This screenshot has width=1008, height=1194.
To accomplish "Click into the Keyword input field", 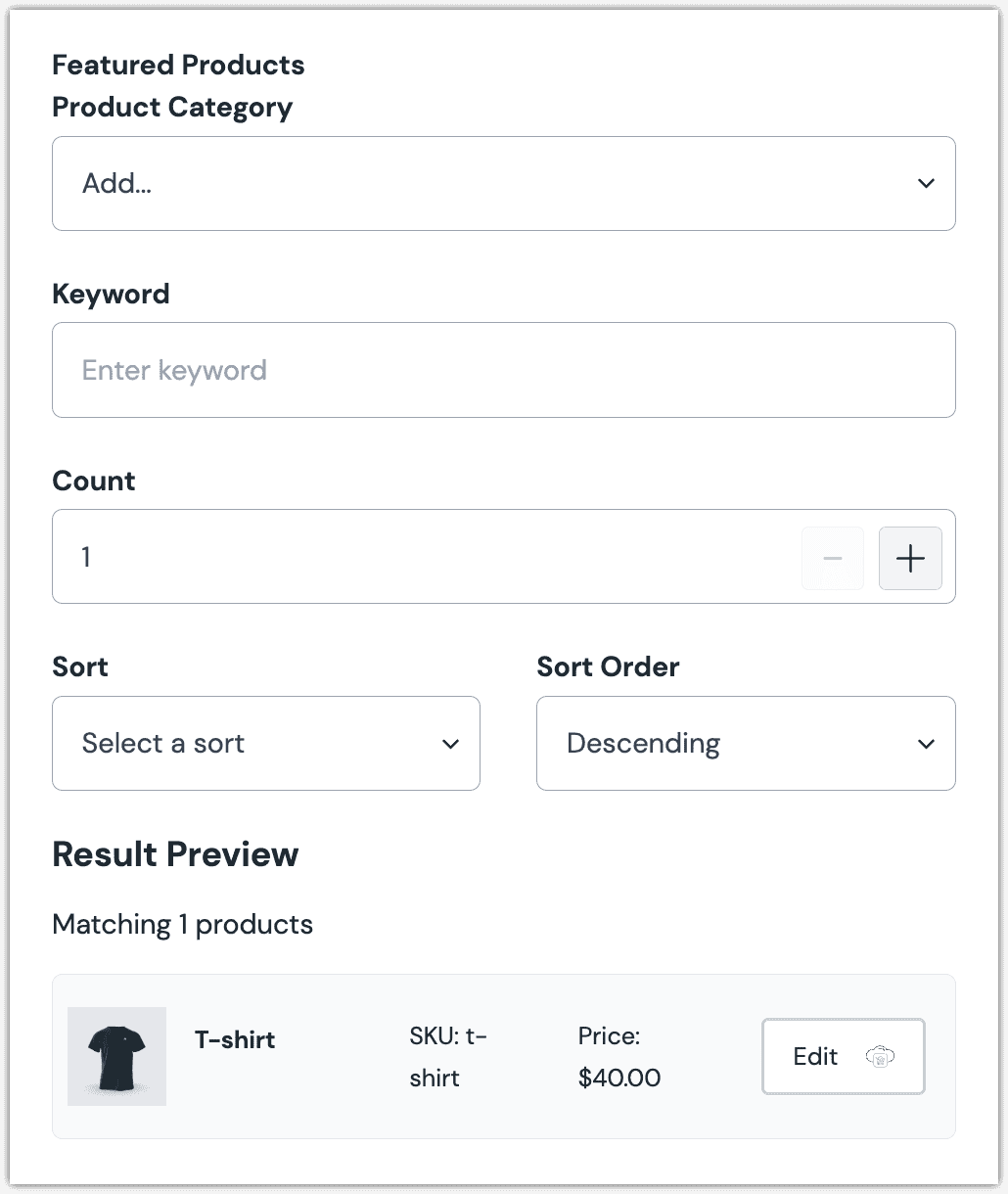I will coord(504,370).
